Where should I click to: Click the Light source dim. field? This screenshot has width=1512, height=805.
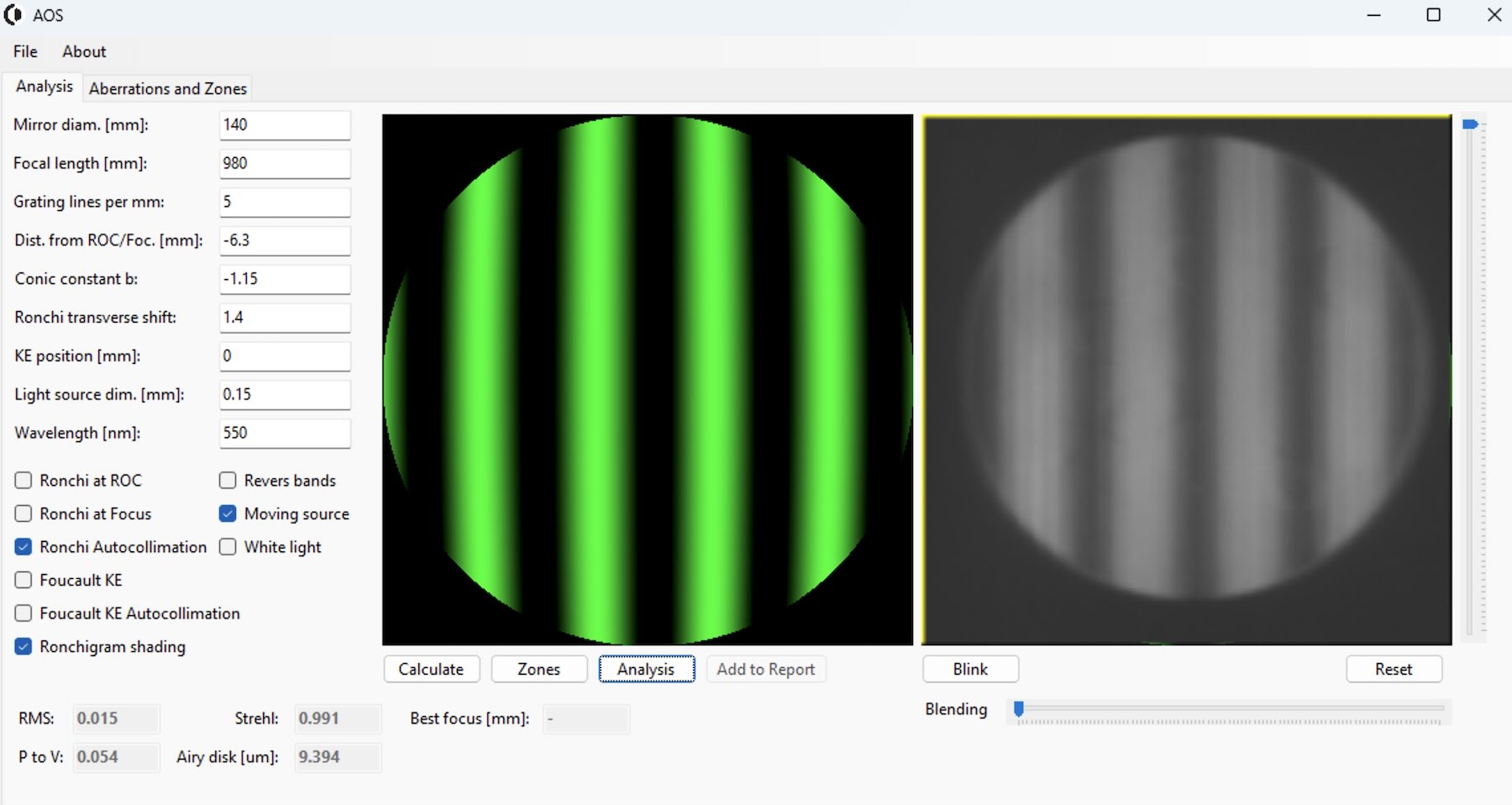click(285, 395)
